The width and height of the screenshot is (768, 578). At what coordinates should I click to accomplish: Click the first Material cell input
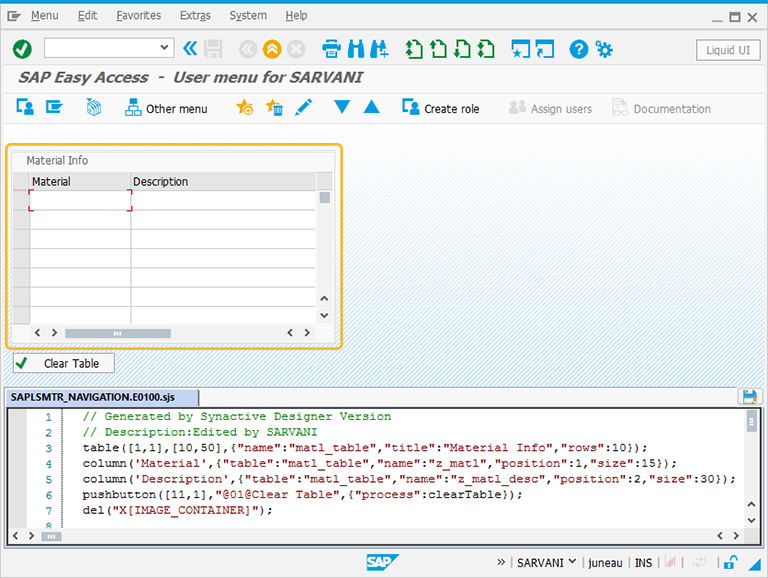[x=80, y=200]
